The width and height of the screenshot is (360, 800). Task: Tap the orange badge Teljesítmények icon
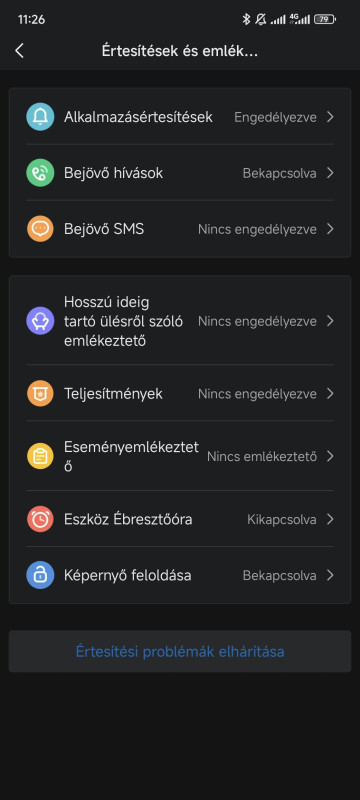point(40,393)
